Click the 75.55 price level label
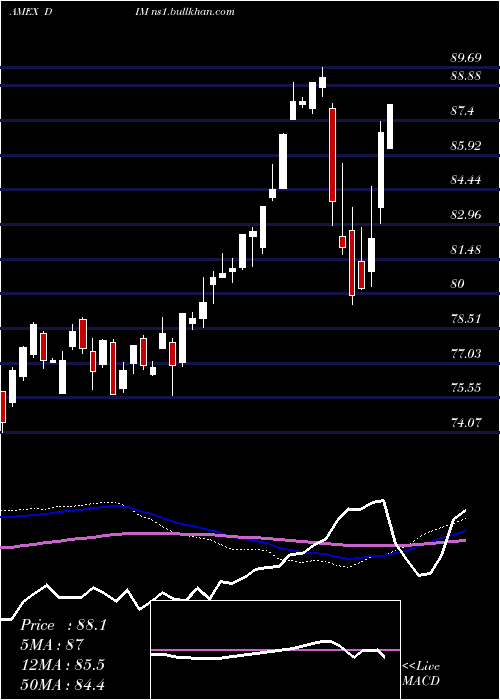The image size is (500, 700). (x=466, y=388)
